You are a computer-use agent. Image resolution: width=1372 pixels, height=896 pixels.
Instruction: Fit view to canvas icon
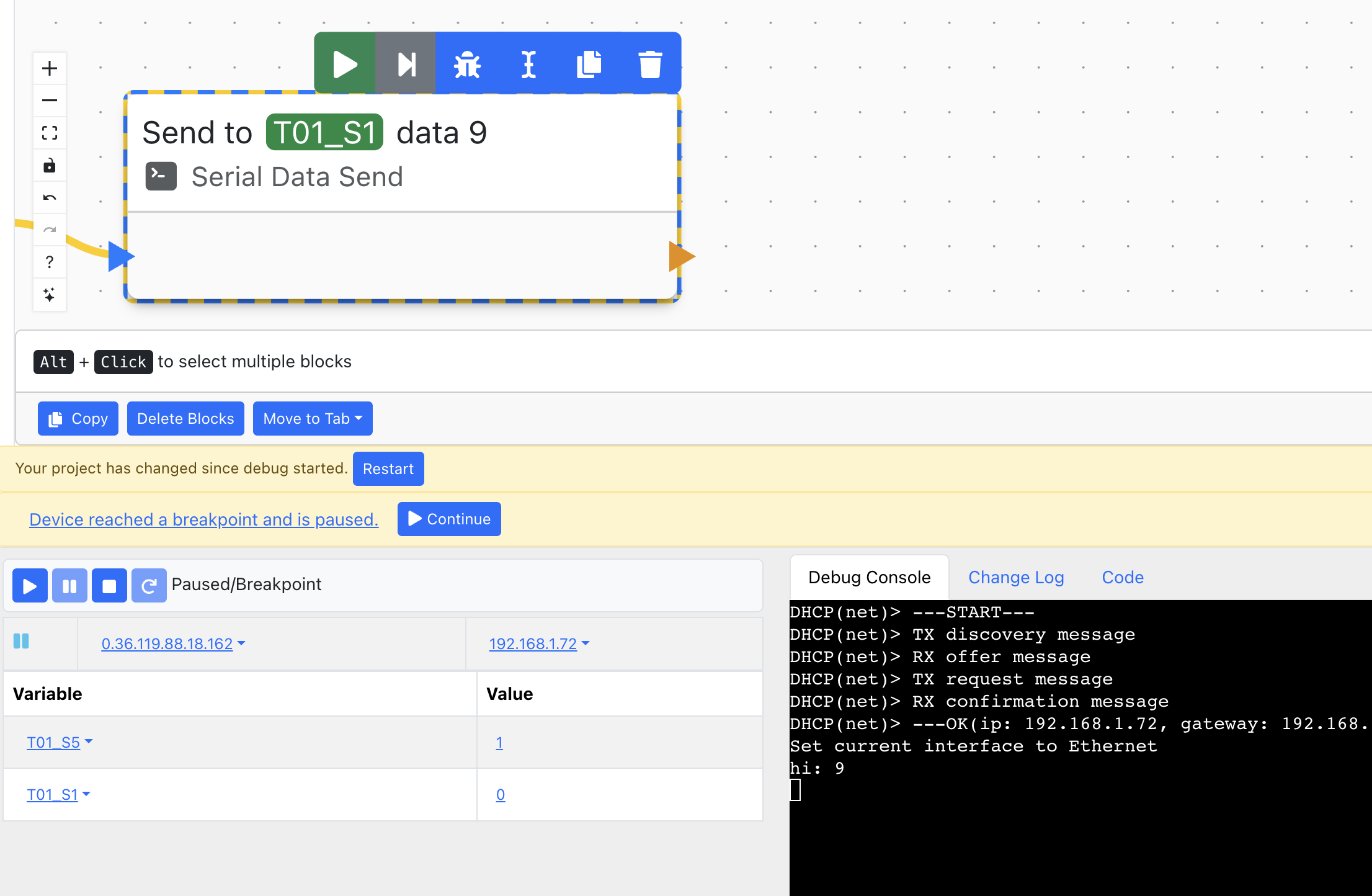point(50,133)
